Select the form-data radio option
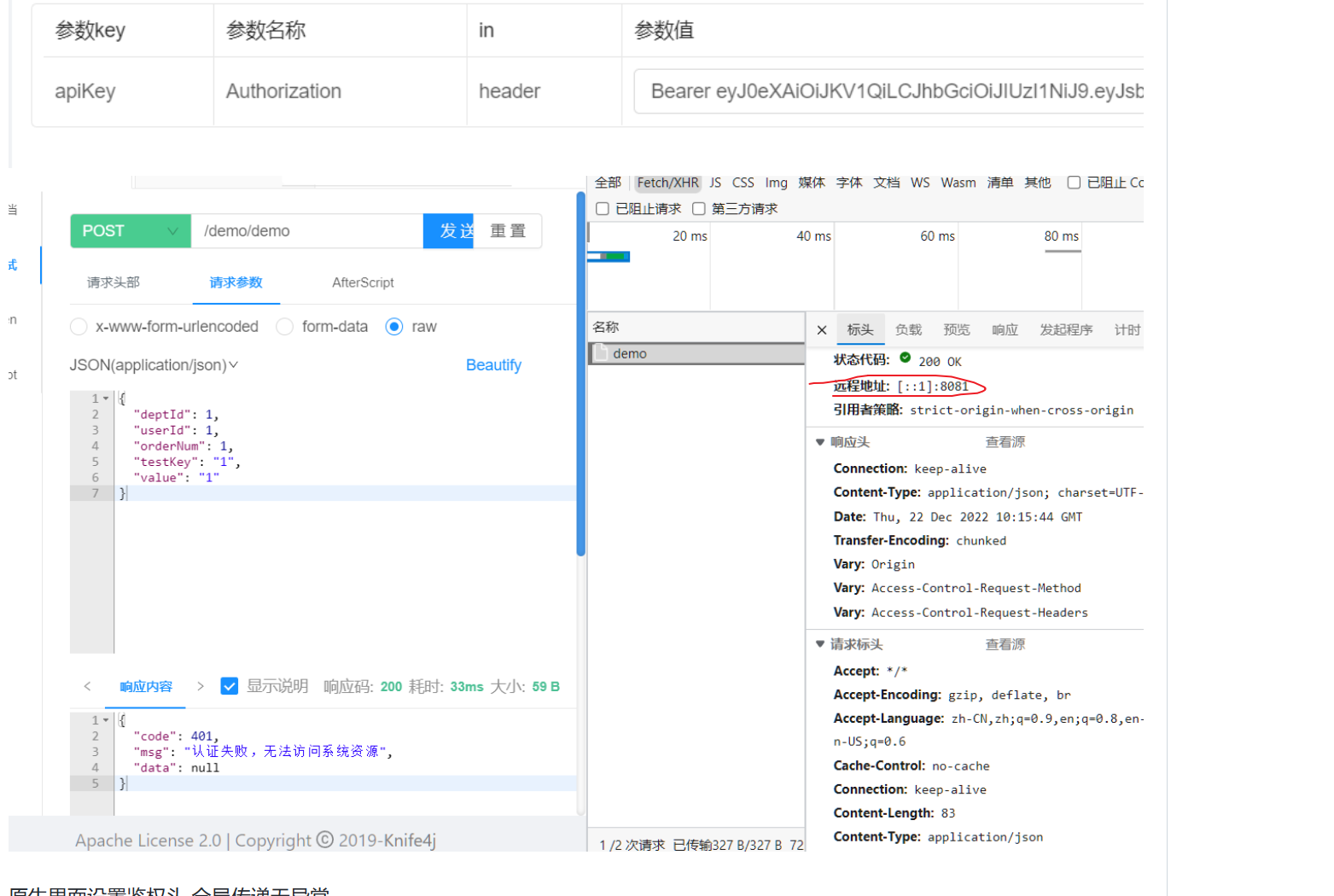The width and height of the screenshot is (1334, 896). click(285, 327)
